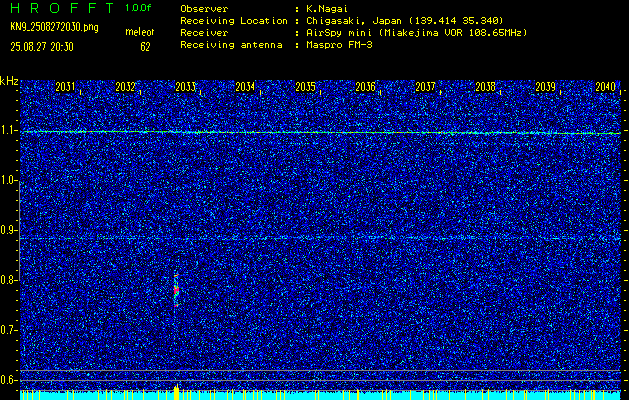Click the 1.0 kHz axis label
629x400 pixels.
[x=7, y=181]
